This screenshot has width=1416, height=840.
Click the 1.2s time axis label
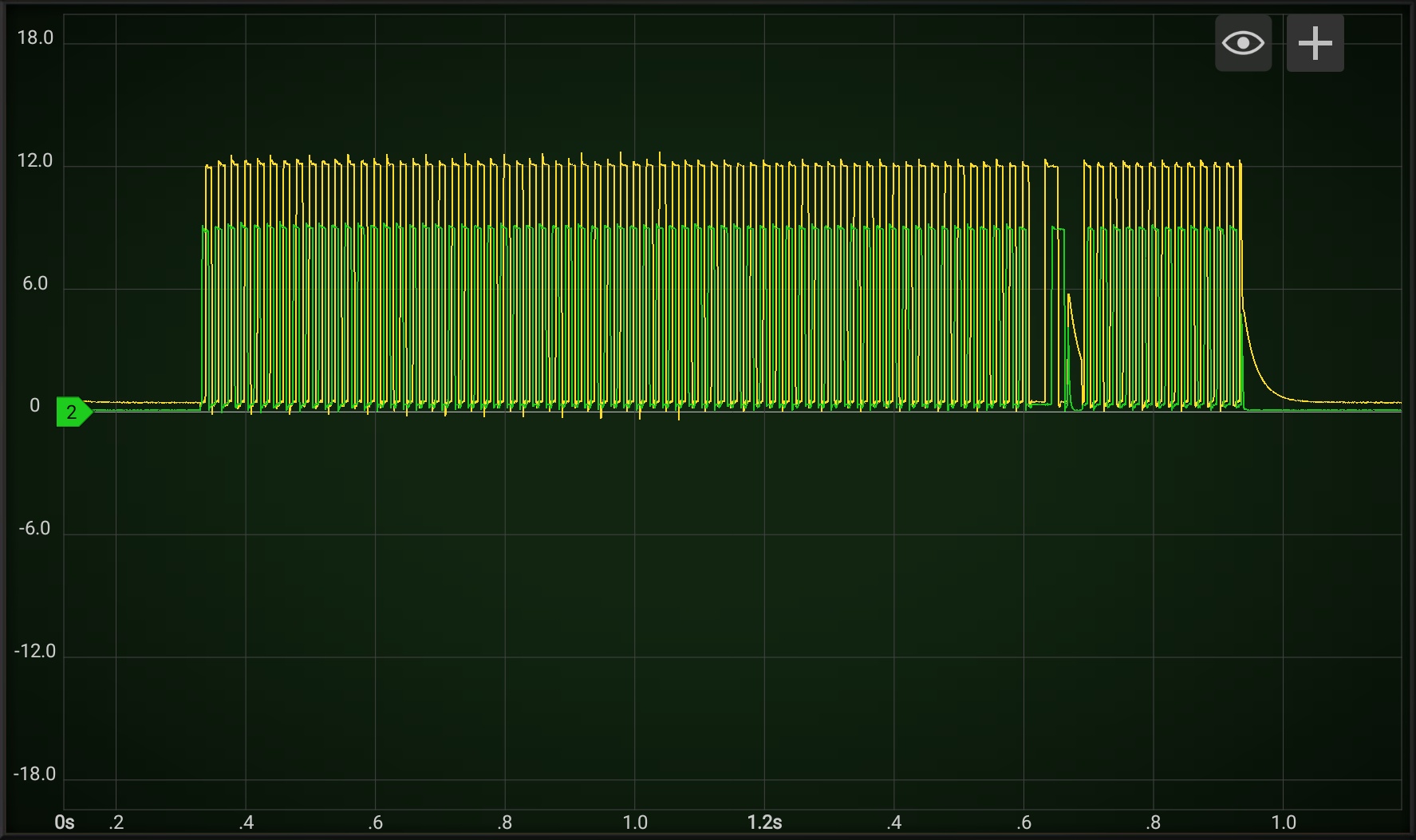pyautogui.click(x=764, y=822)
